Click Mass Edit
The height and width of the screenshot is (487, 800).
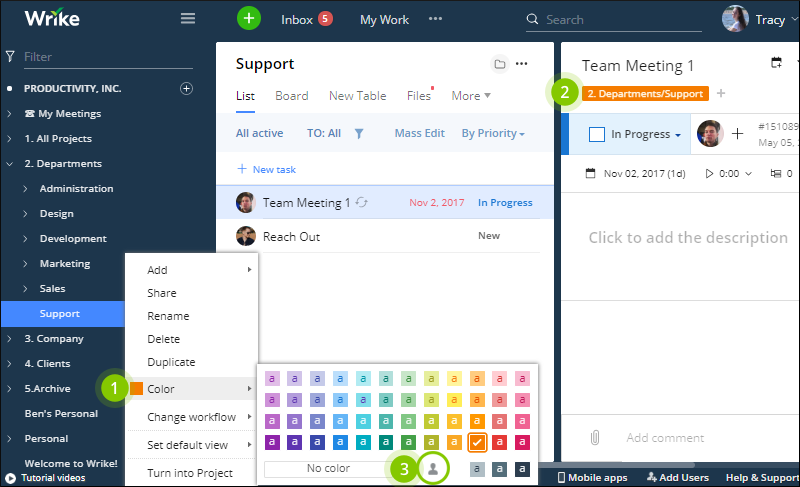tap(419, 134)
